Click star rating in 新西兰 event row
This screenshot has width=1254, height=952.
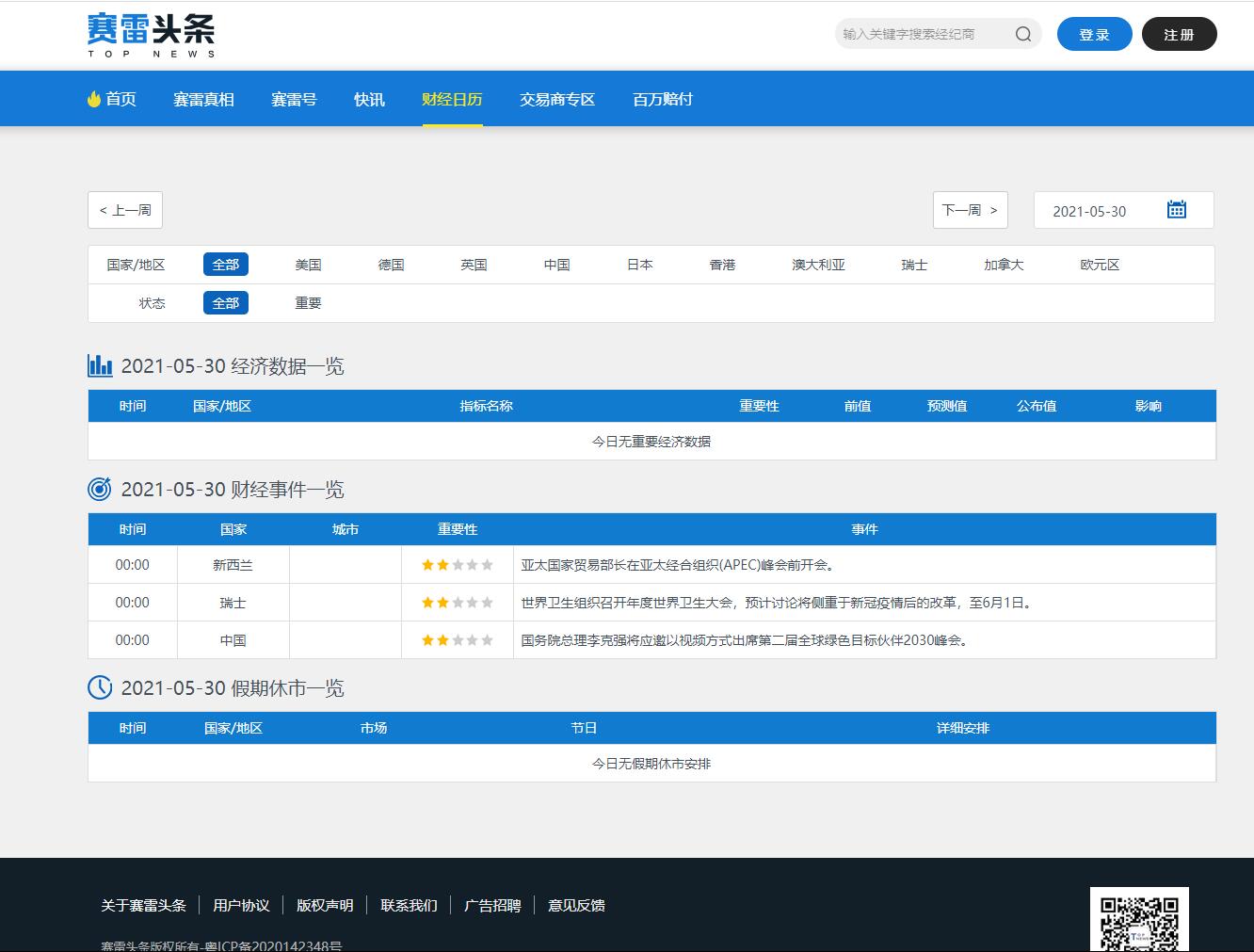click(458, 565)
